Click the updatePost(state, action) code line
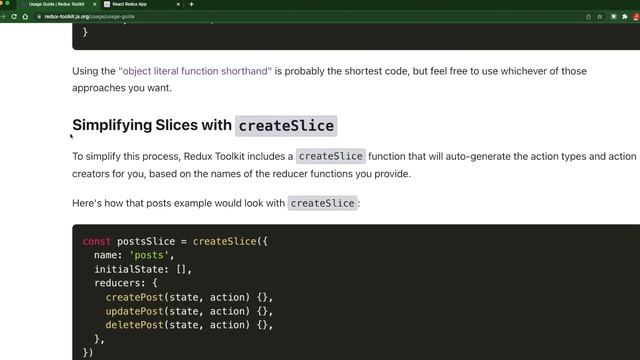The height and width of the screenshot is (360, 640). [189, 311]
